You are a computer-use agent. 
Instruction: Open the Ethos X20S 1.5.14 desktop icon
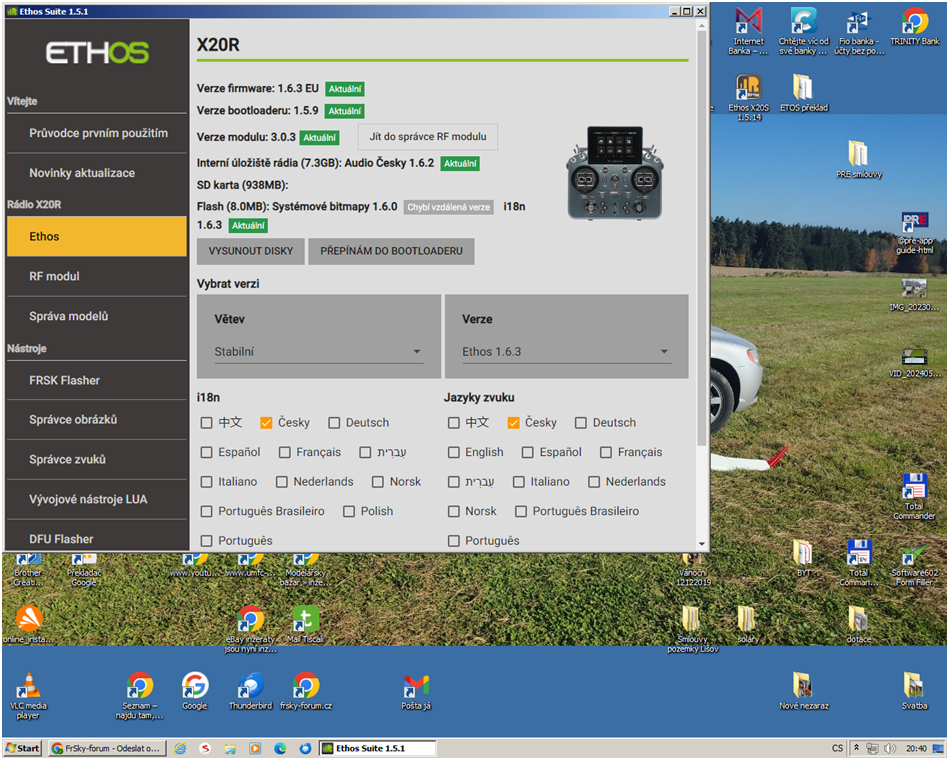coord(750,87)
